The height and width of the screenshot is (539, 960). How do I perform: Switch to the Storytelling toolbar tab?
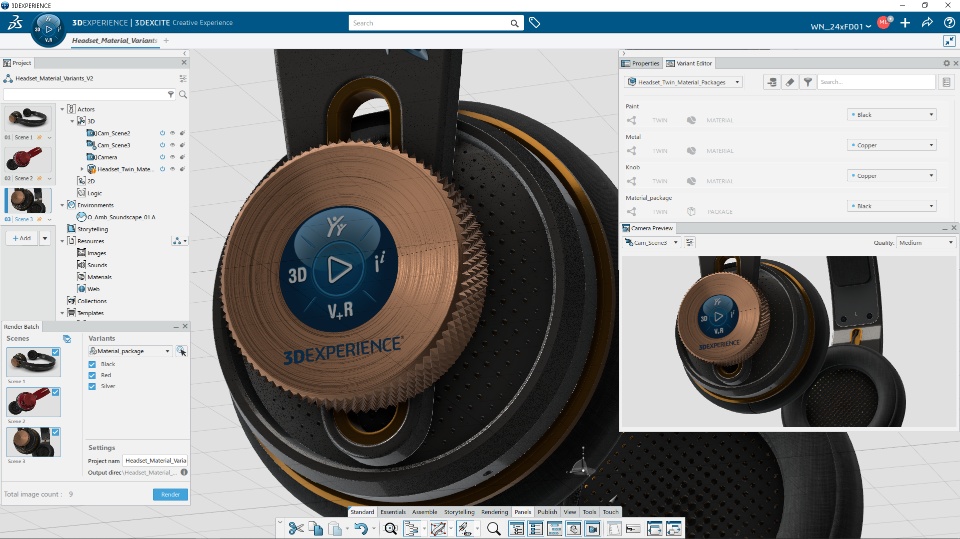pyautogui.click(x=459, y=511)
